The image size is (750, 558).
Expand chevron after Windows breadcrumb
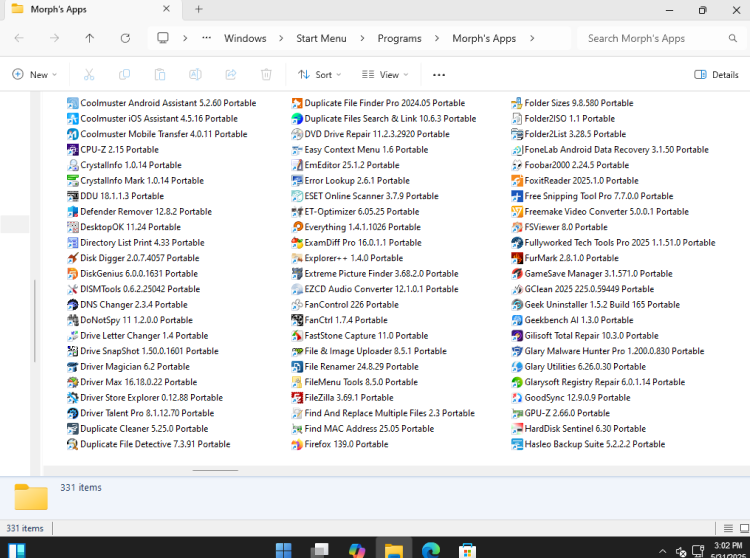tap(281, 38)
